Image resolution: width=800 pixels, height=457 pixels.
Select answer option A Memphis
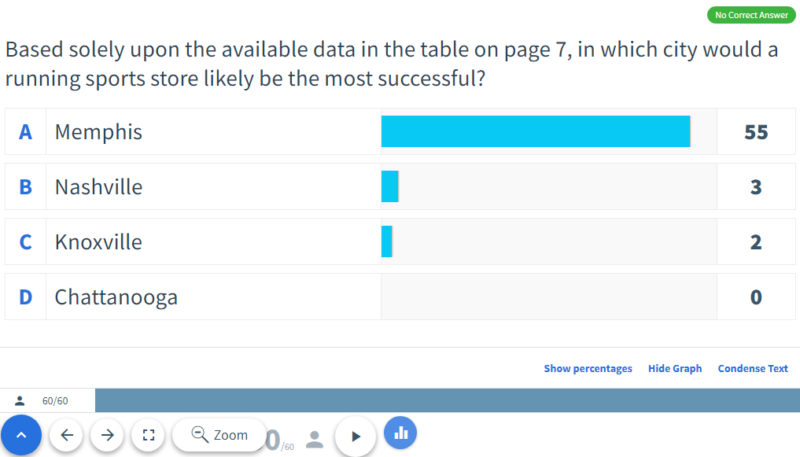tap(400, 132)
